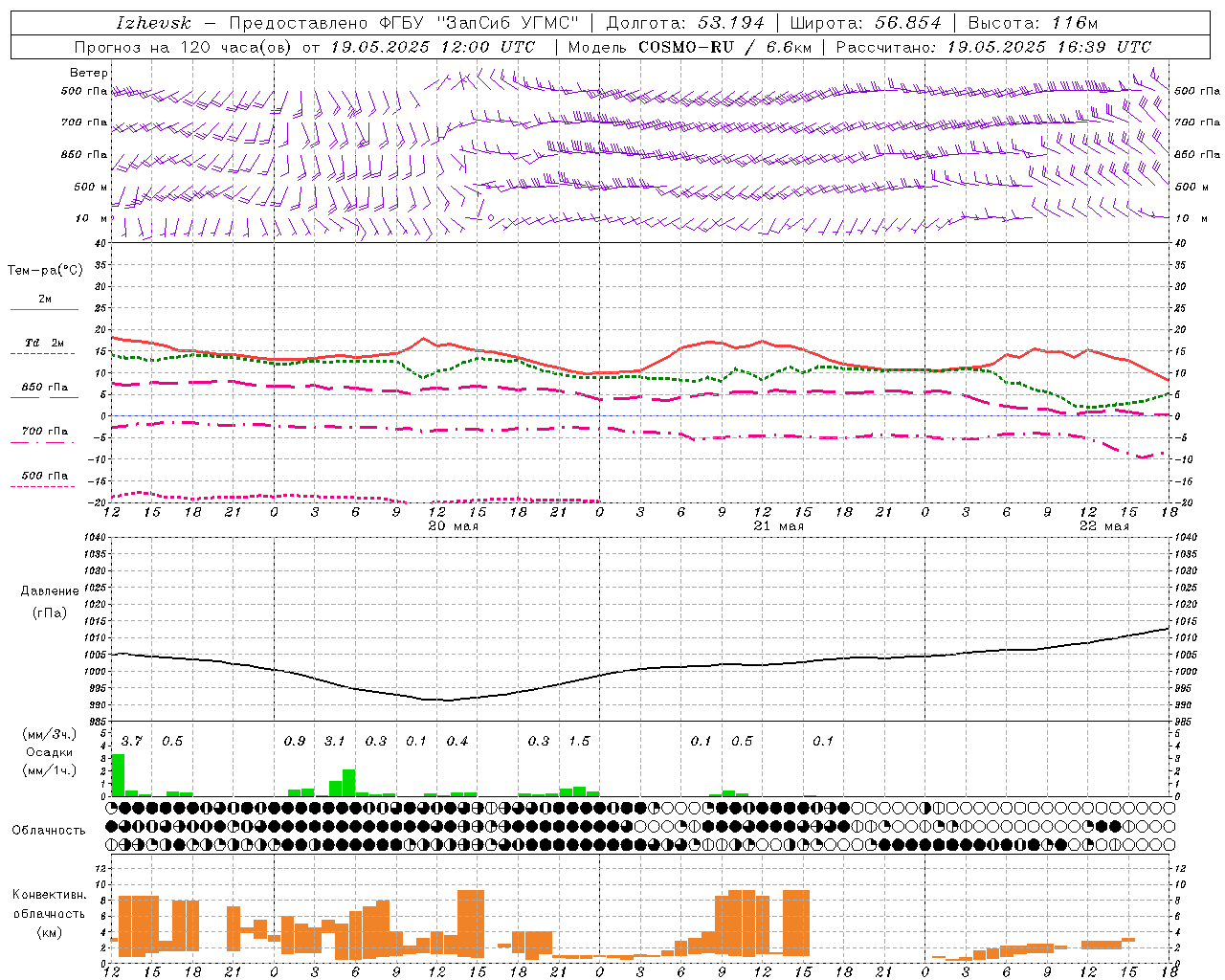Screen dimensions: 1225x980
Task: Click the 22 мая date label
Action: click(x=1103, y=526)
